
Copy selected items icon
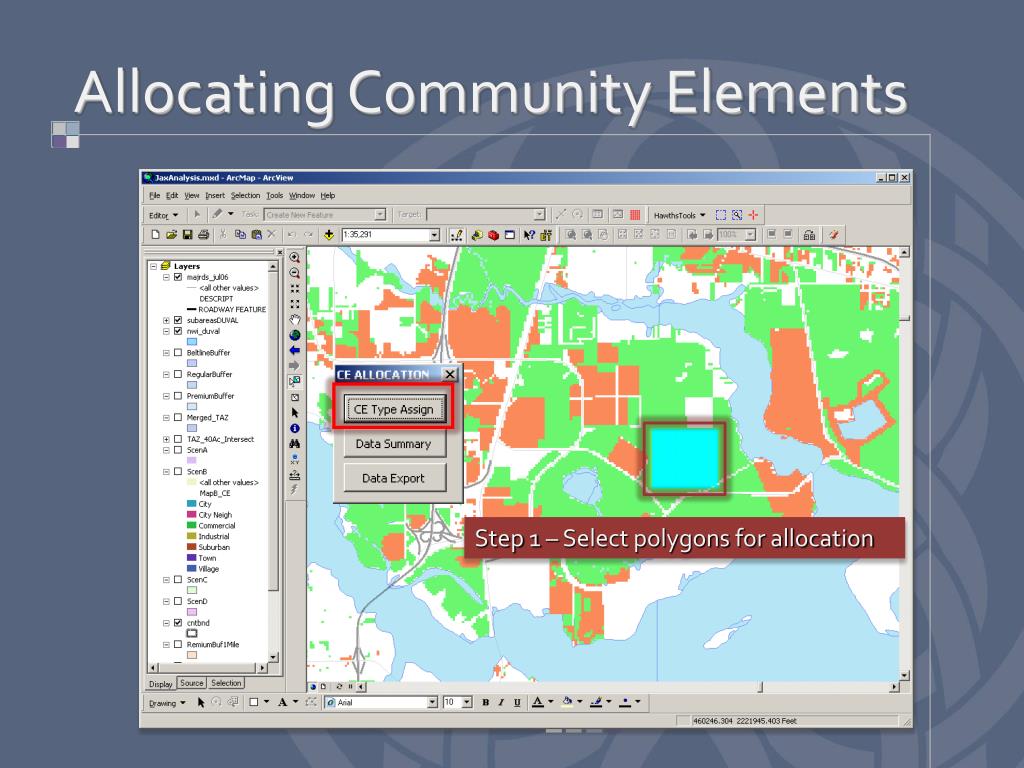(x=240, y=234)
